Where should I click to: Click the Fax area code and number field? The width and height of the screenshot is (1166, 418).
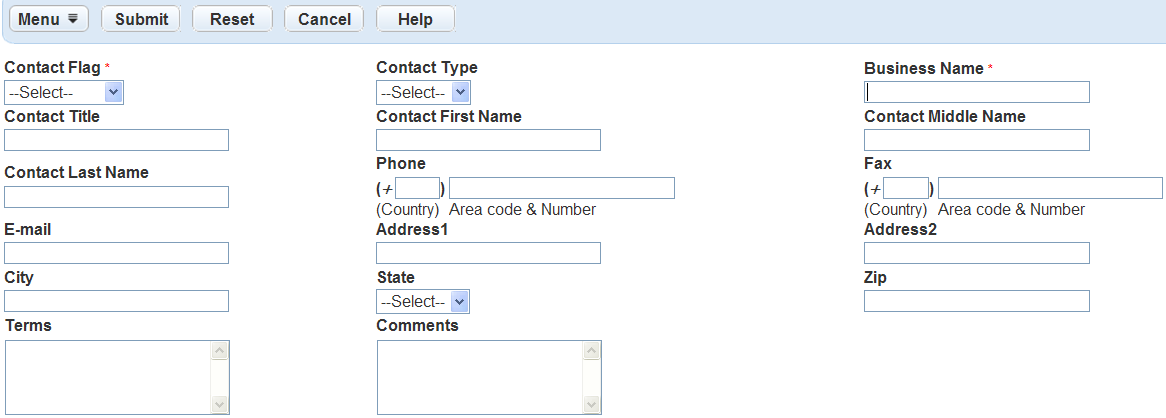coord(1050,188)
